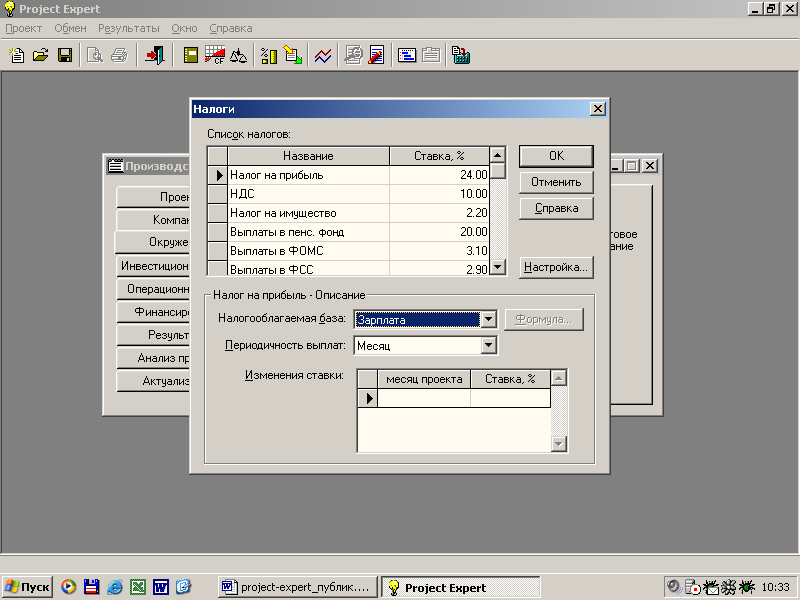Click the document with green arrow icon
This screenshot has width=800, height=600.
pos(293,55)
